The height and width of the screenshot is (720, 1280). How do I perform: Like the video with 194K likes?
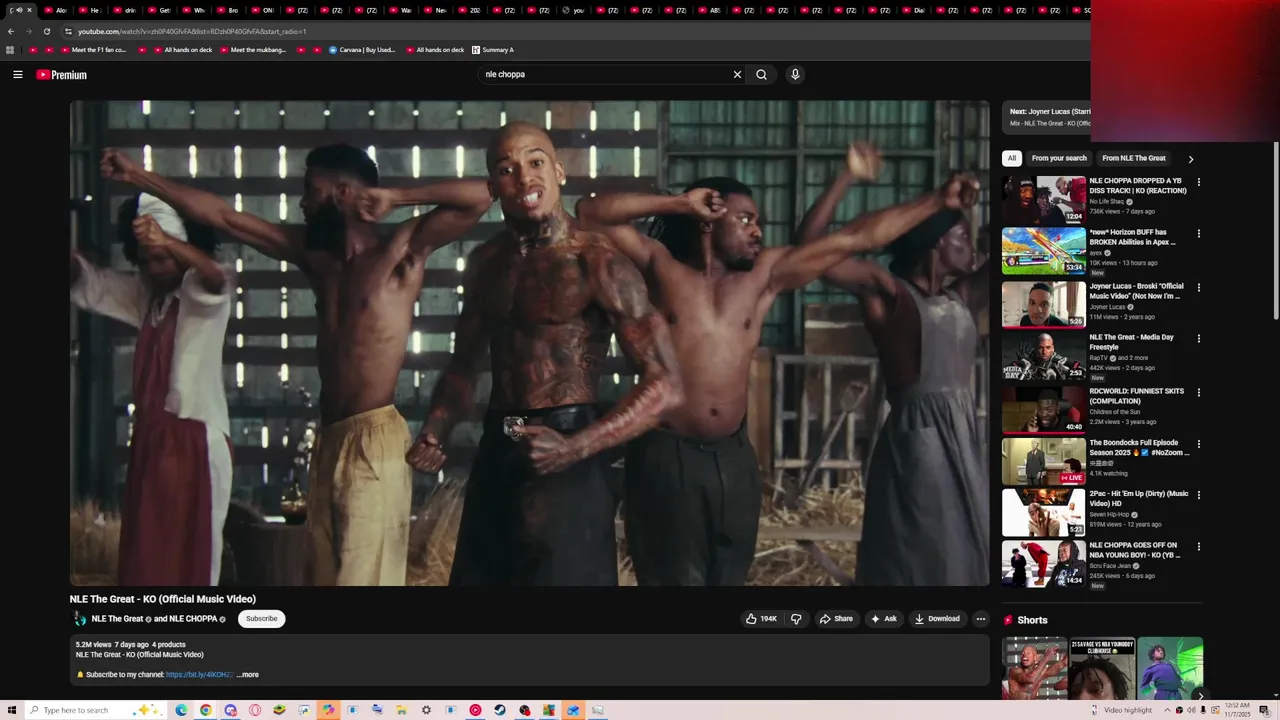[761, 619]
